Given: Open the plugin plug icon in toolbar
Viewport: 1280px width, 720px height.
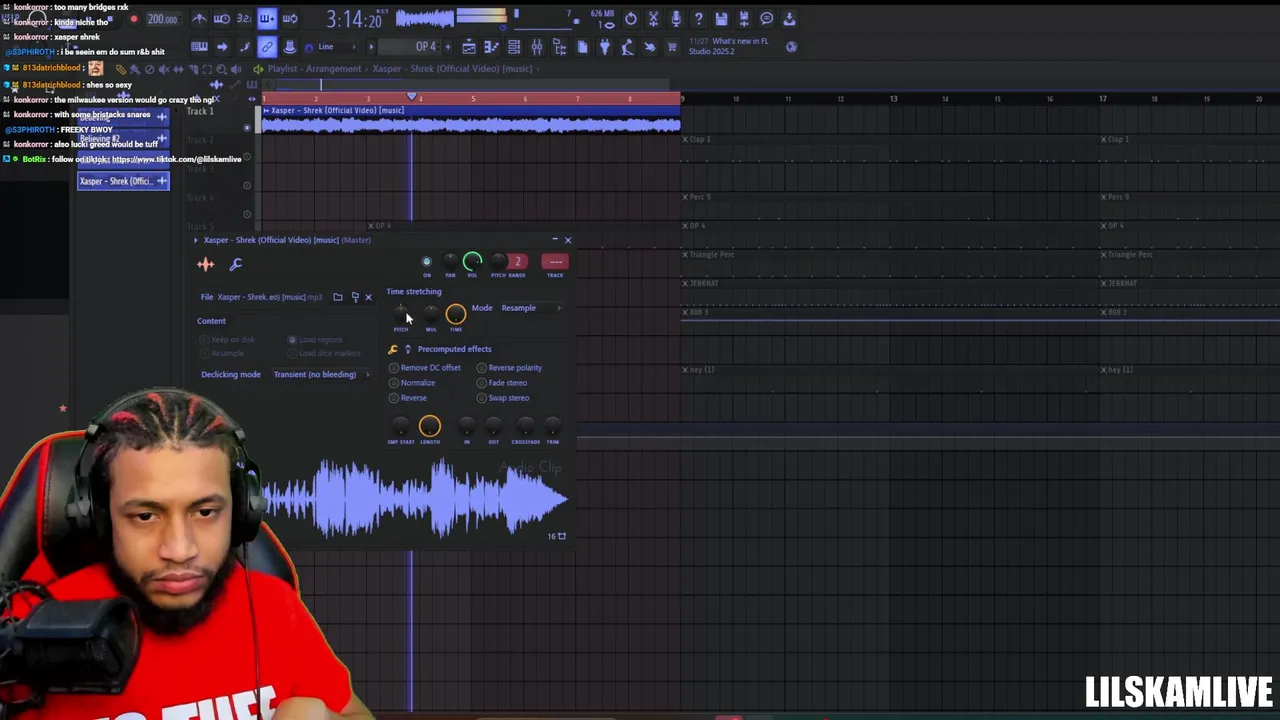Looking at the screenshot, I should [x=605, y=47].
